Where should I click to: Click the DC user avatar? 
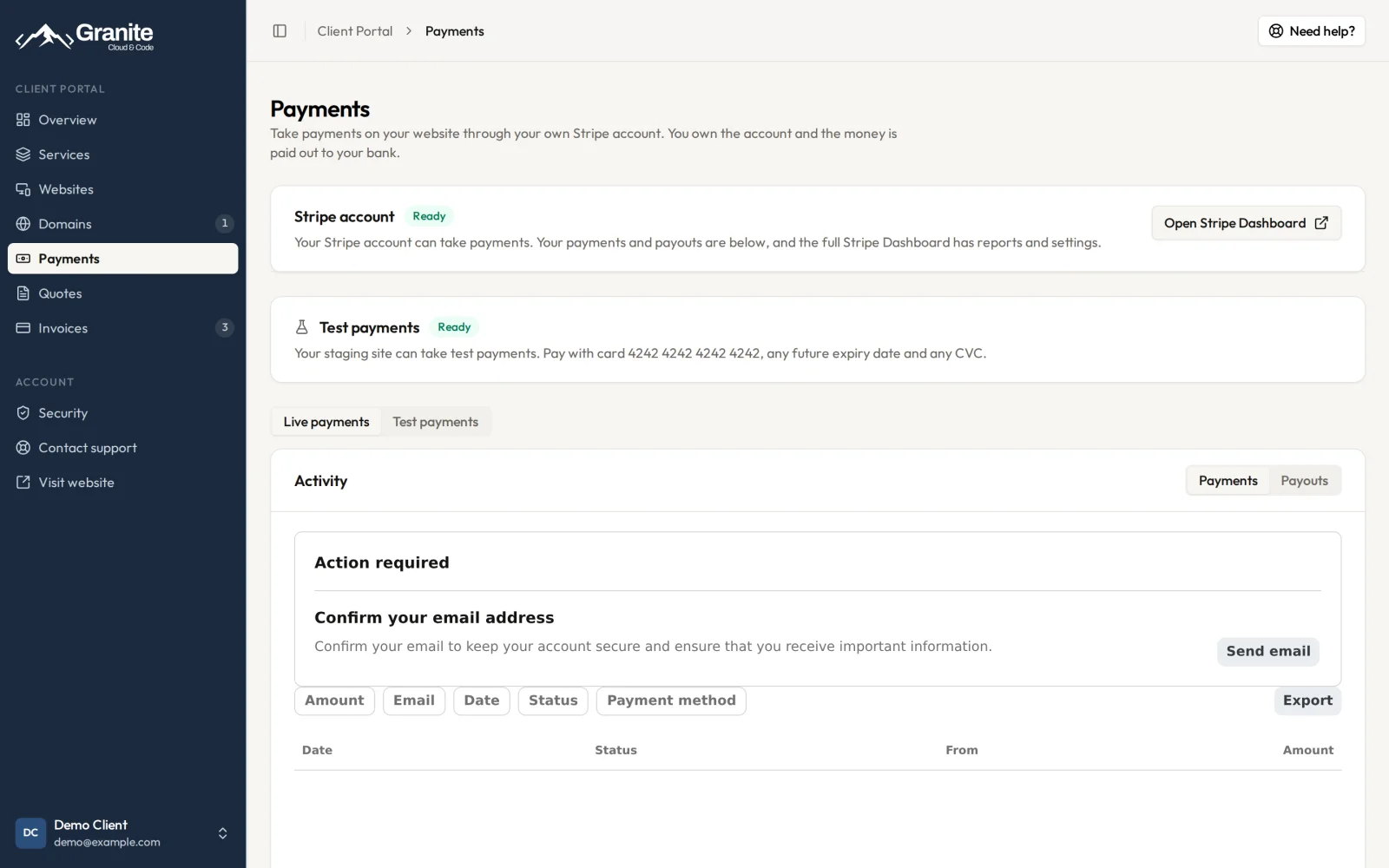click(30, 833)
